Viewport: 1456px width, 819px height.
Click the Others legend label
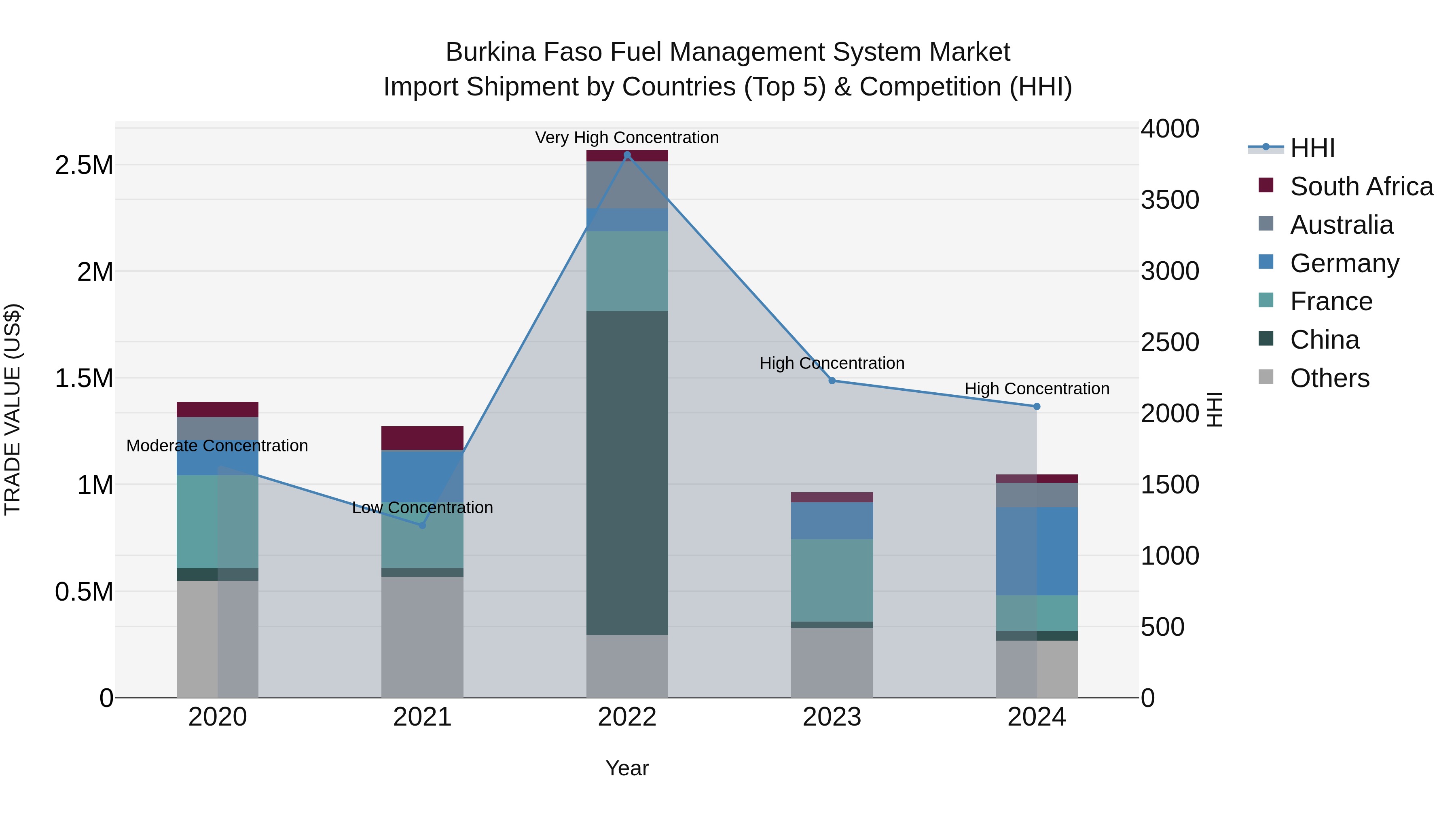[1330, 378]
